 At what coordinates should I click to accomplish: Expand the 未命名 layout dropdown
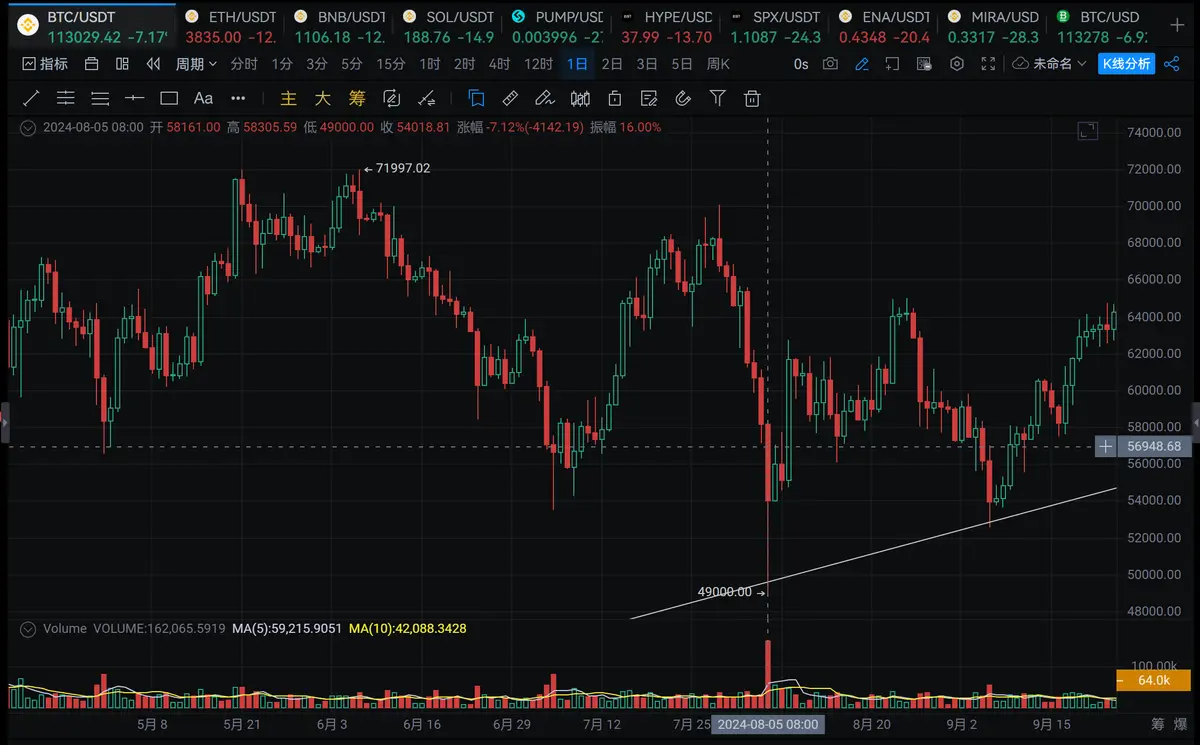(1049, 64)
